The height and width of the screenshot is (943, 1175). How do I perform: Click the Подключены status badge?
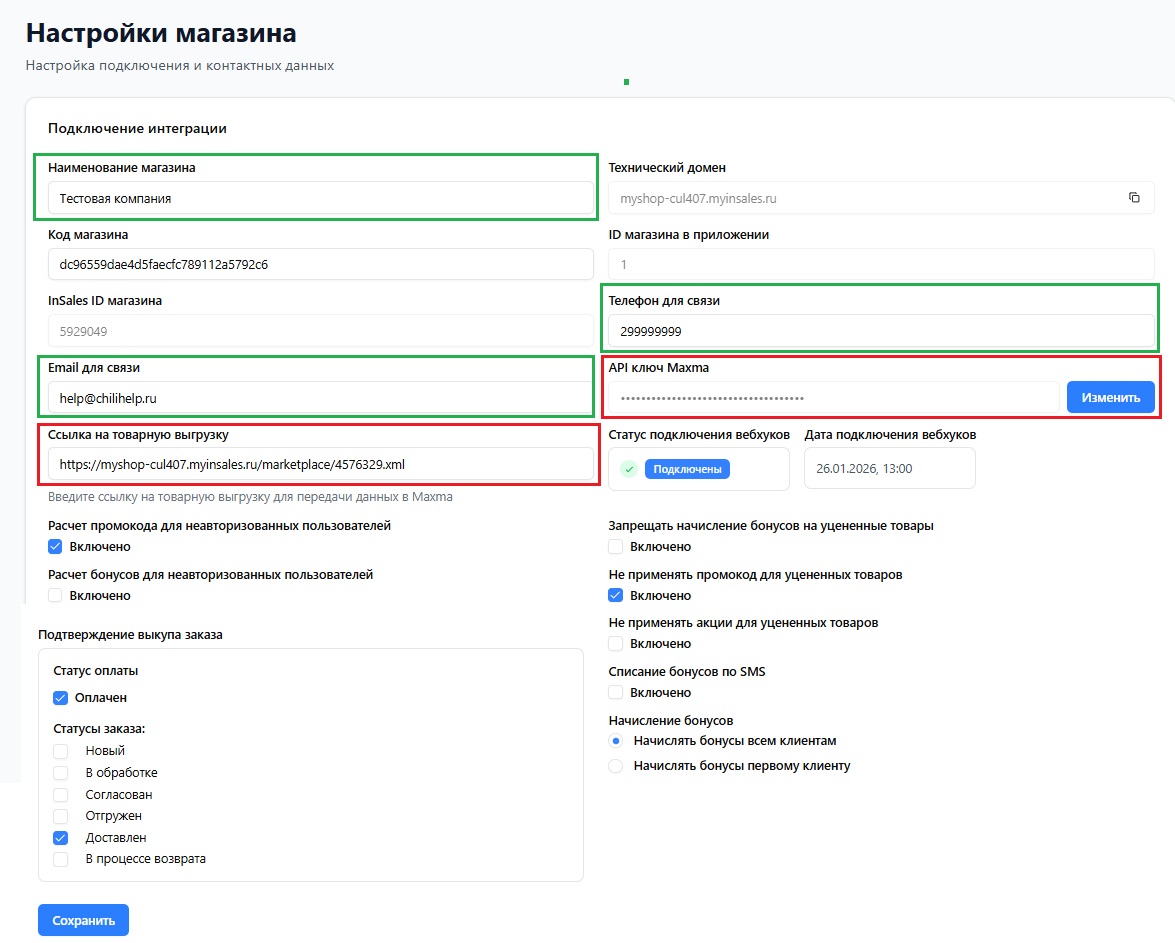pos(687,469)
